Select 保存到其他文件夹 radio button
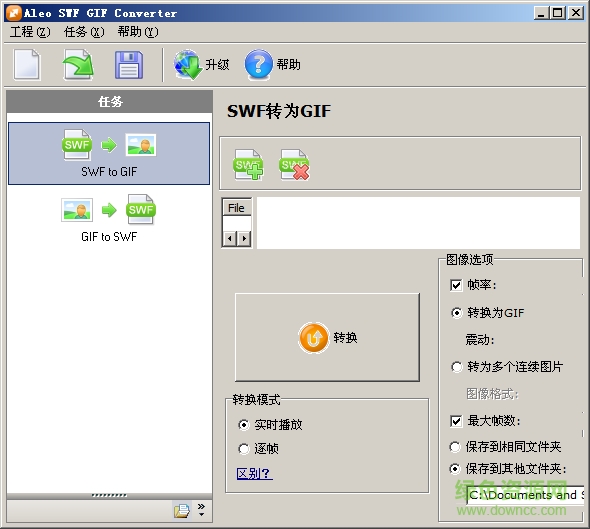 (455, 469)
